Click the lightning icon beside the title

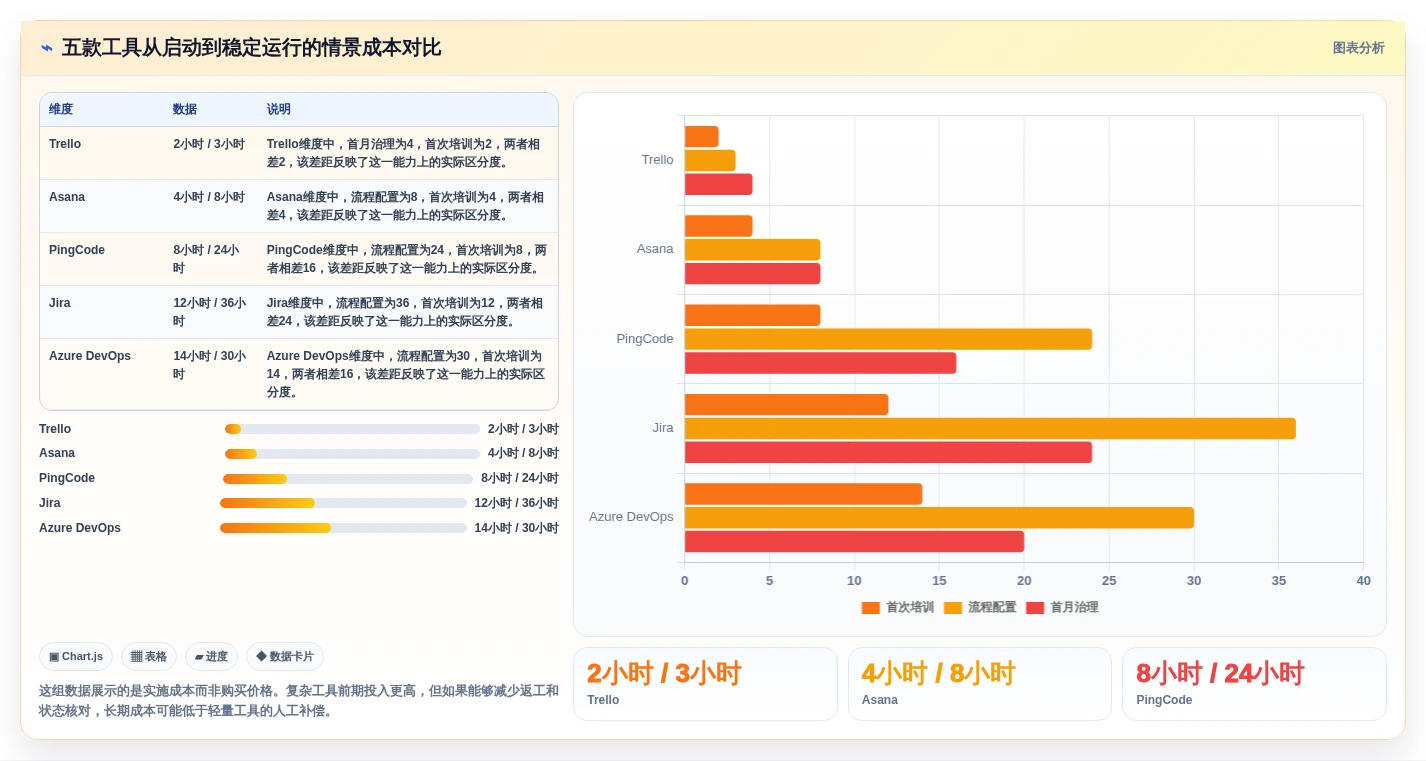[47, 48]
